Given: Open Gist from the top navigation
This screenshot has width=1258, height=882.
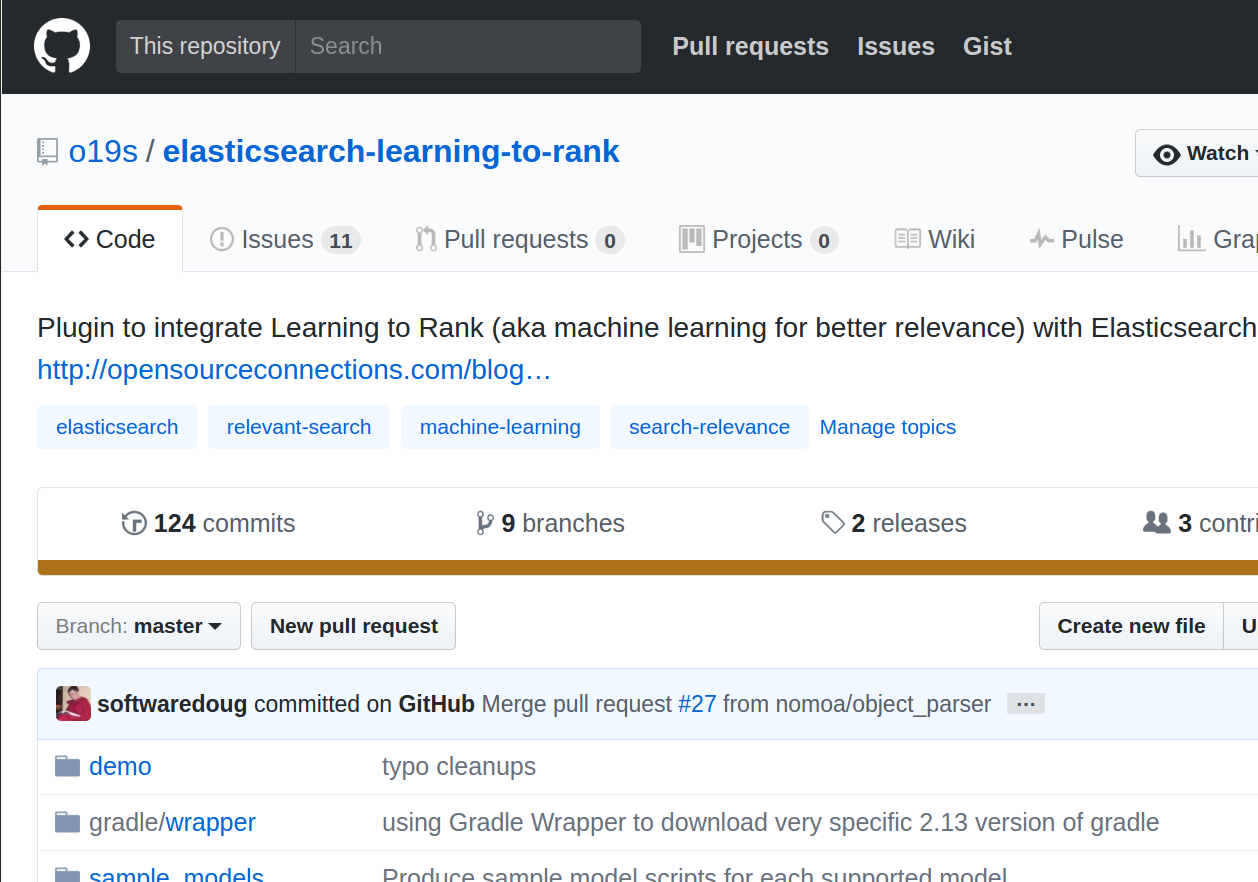Looking at the screenshot, I should (x=987, y=46).
